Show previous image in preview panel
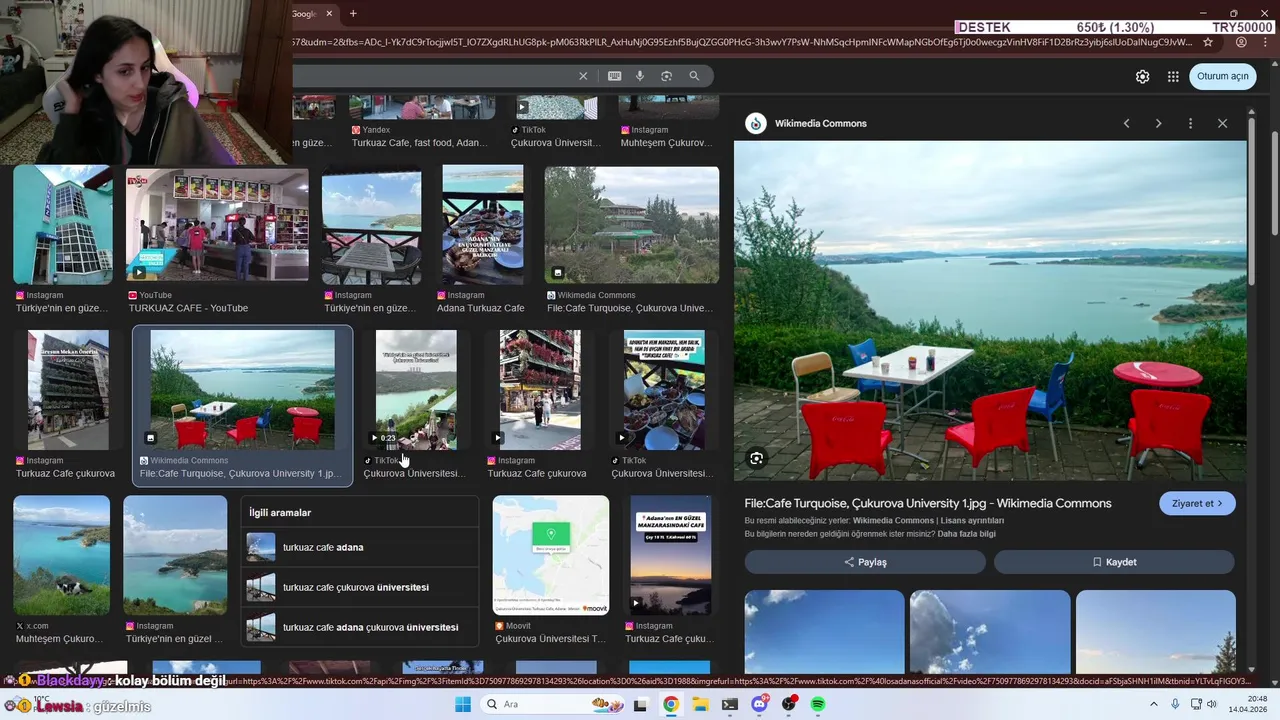1280x720 pixels. click(1126, 123)
